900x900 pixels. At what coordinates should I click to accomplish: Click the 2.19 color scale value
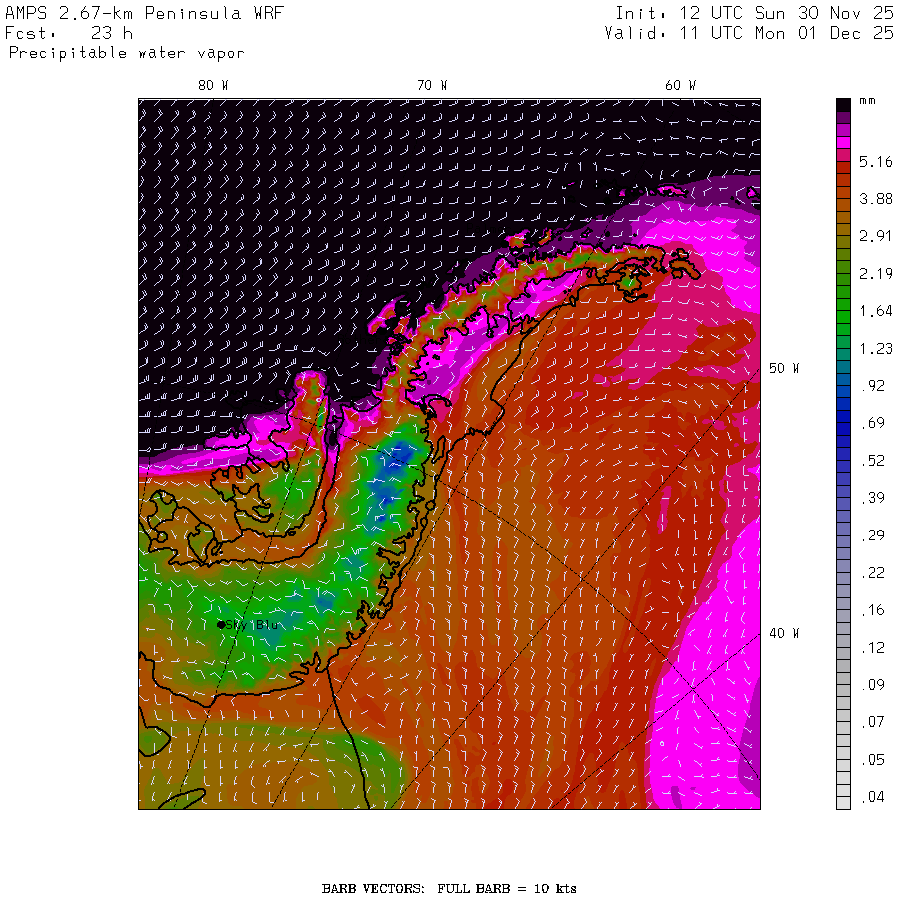point(876,274)
